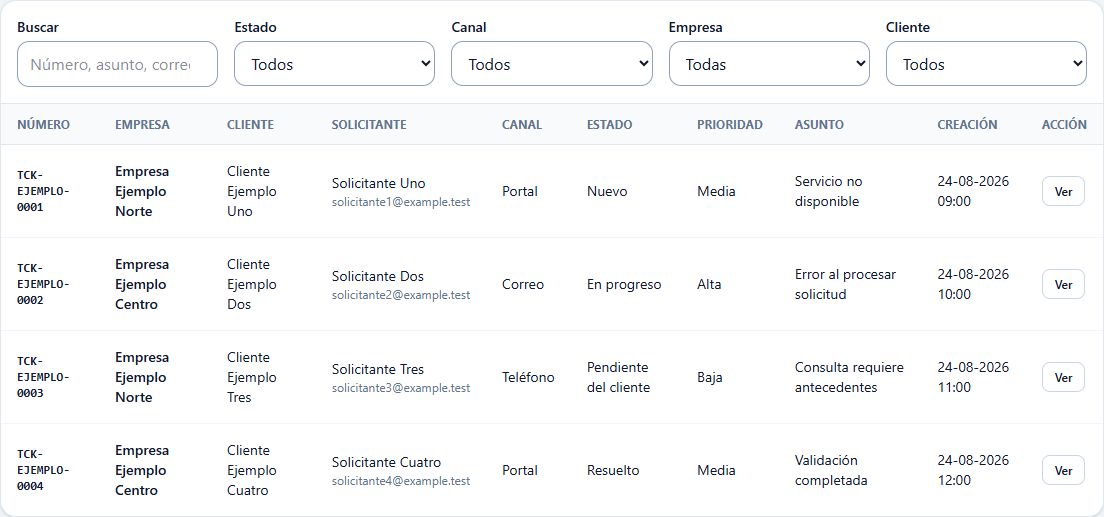Expand the Empresa filter dropdown
This screenshot has height=517, width=1104.
coord(769,64)
